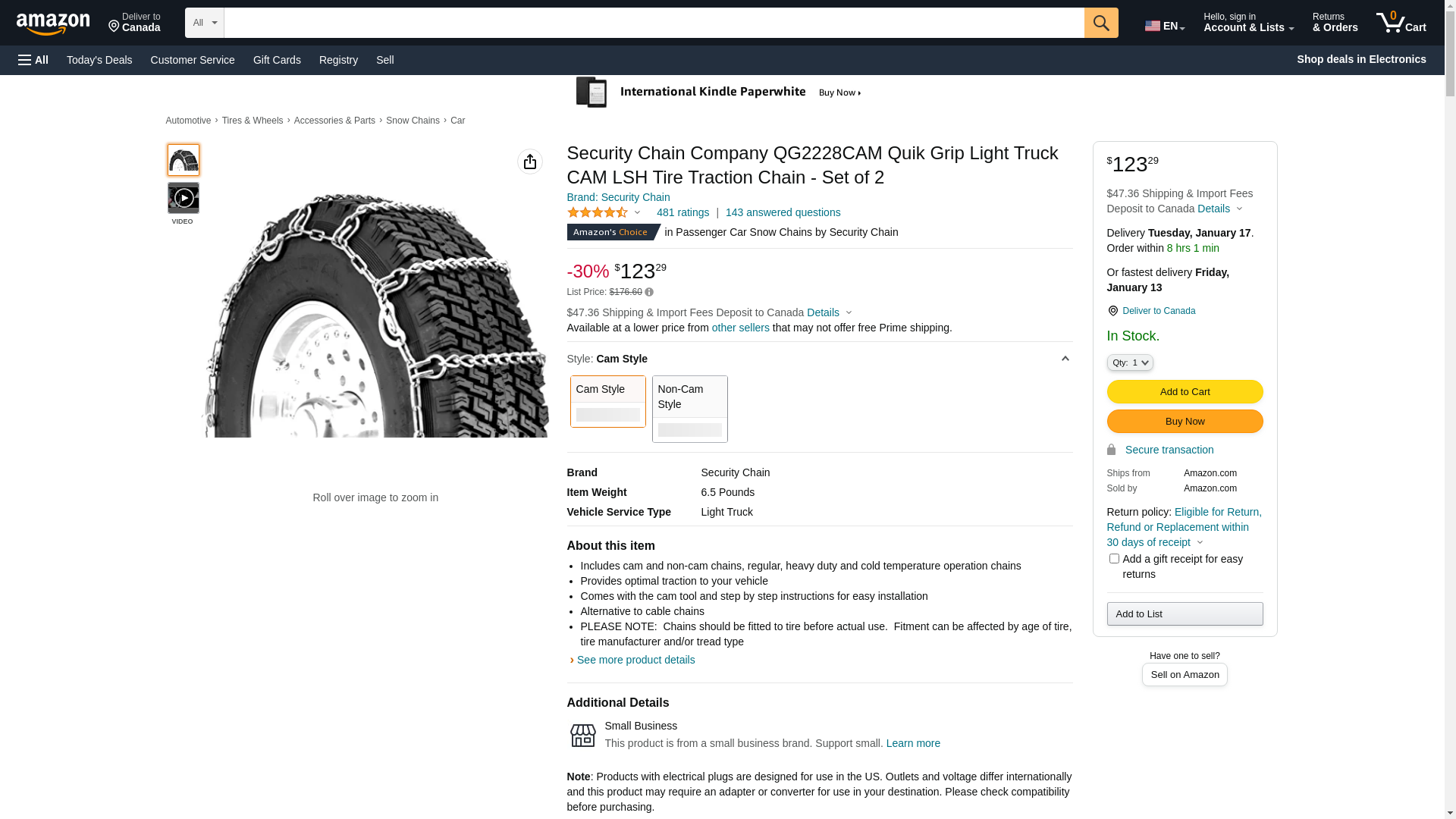Collapse the Style section chevron

point(1065,359)
